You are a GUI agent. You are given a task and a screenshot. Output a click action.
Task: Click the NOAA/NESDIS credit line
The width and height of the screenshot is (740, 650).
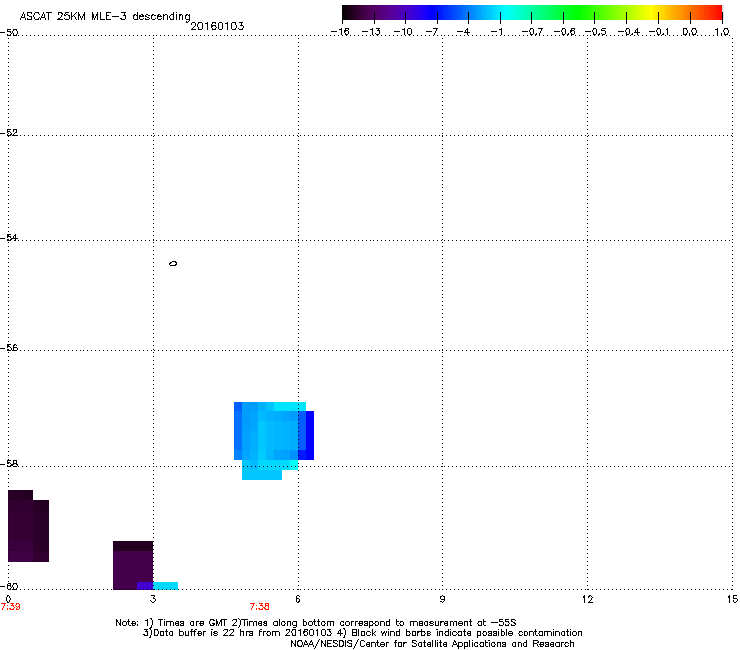click(x=432, y=644)
